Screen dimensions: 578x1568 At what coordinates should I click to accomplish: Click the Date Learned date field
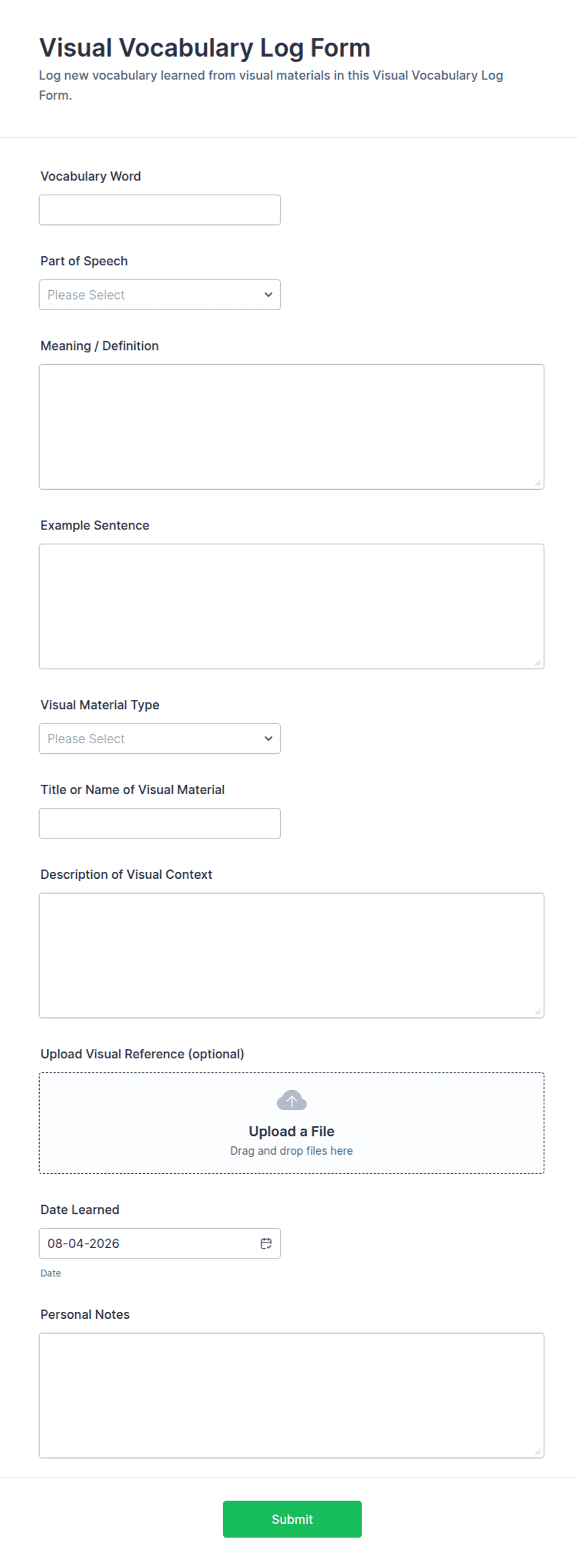click(160, 1243)
